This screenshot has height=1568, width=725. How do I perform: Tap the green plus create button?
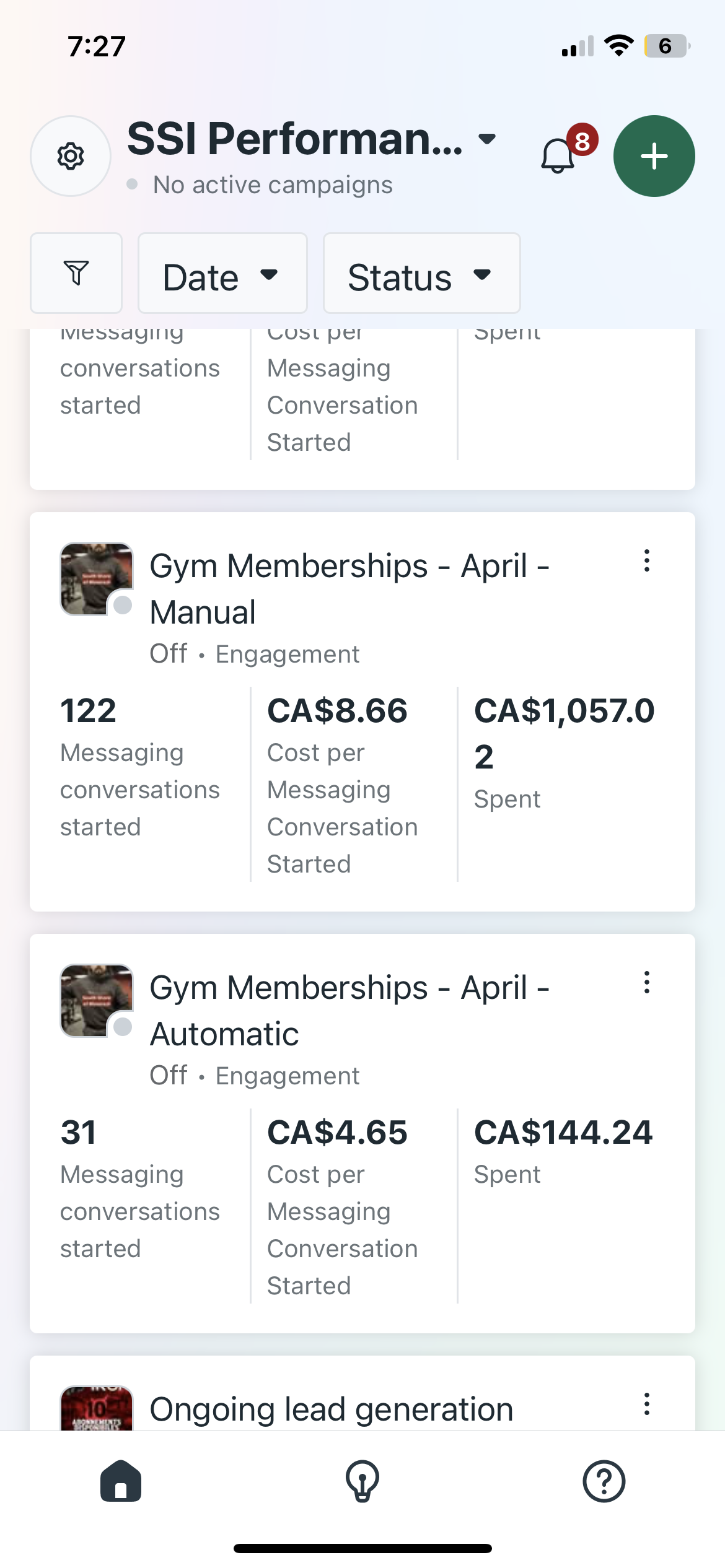click(x=654, y=156)
